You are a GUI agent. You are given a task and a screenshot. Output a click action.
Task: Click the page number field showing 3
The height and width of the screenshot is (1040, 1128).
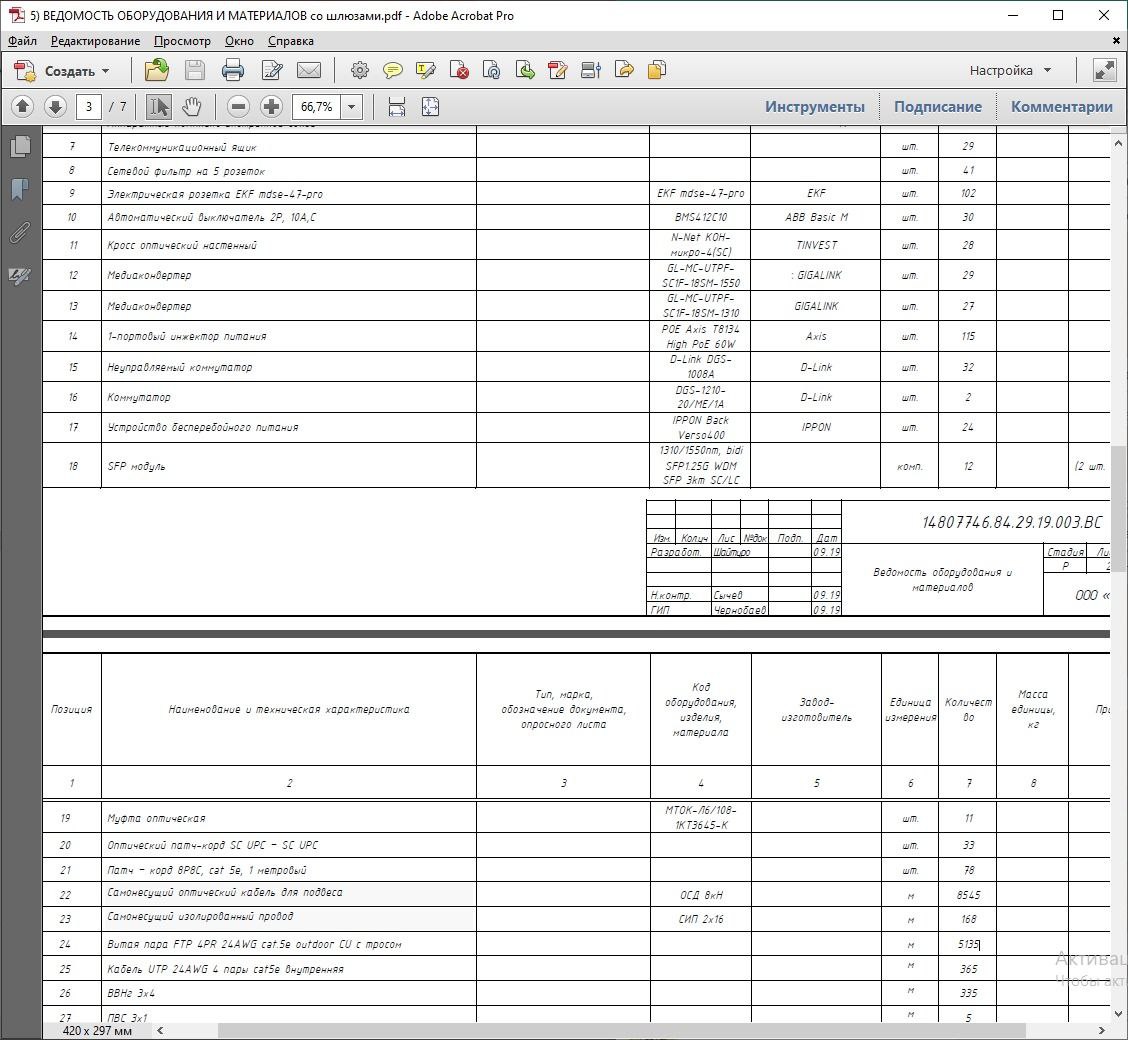89,107
